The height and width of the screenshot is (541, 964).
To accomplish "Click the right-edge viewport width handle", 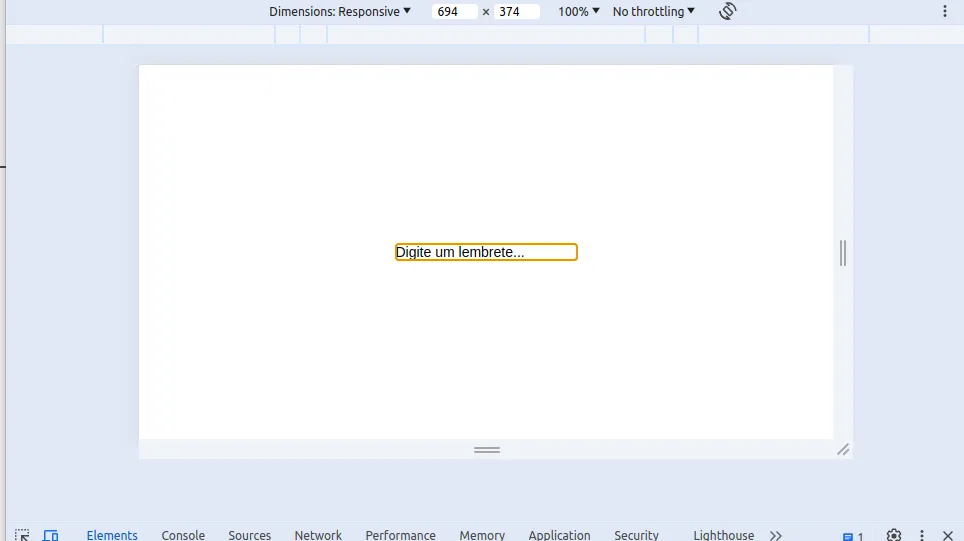I will click(843, 253).
